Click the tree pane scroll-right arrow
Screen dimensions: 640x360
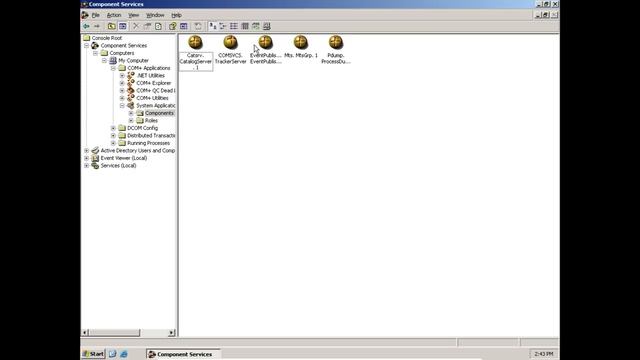[172, 333]
